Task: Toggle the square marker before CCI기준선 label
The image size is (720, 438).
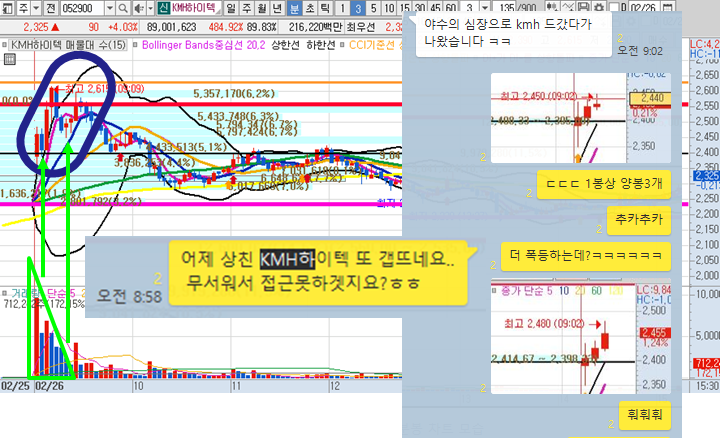Action: pyautogui.click(x=342, y=45)
